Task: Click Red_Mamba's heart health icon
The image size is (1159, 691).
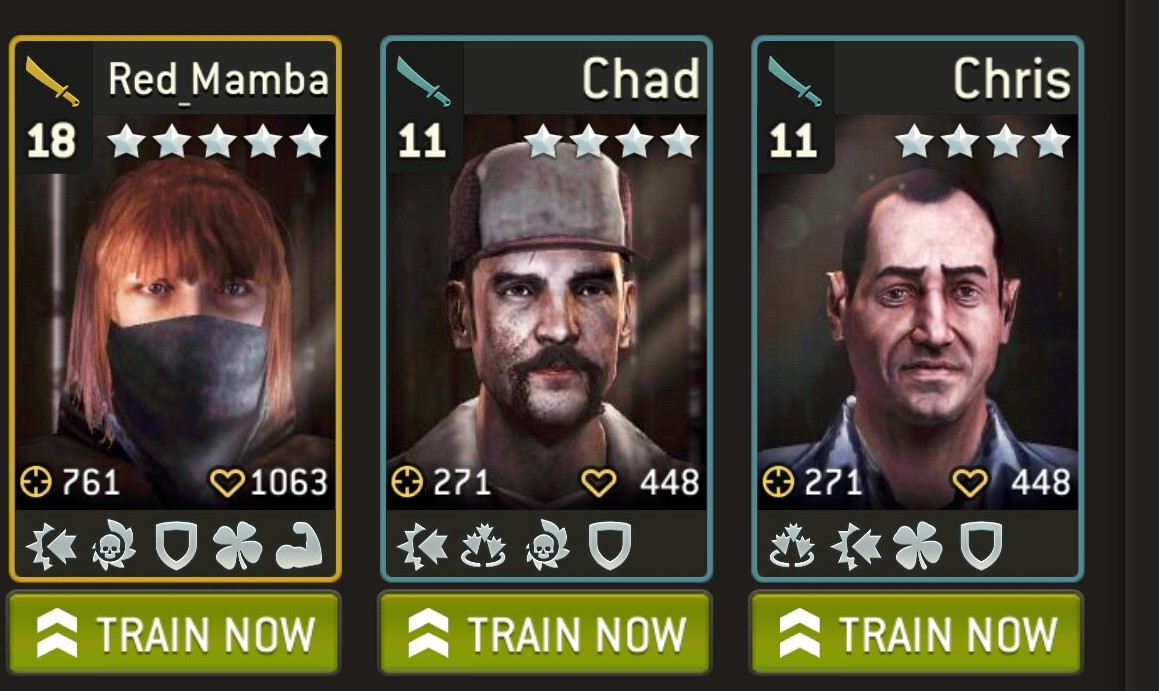Action: click(x=227, y=483)
